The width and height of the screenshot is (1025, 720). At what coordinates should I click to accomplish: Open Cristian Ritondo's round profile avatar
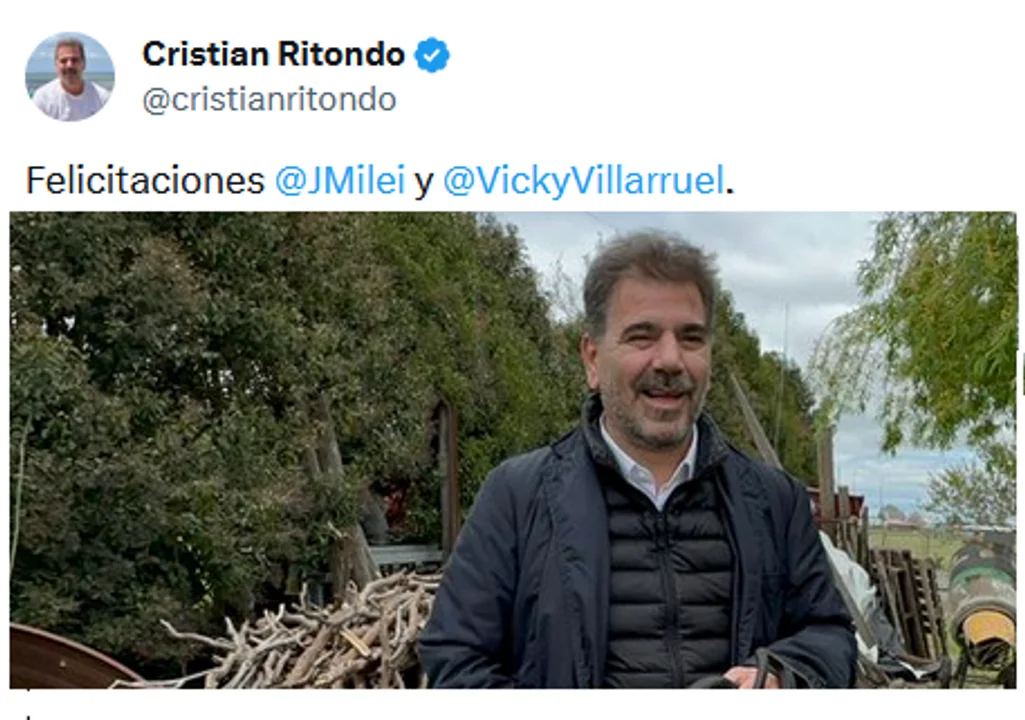click(x=70, y=77)
